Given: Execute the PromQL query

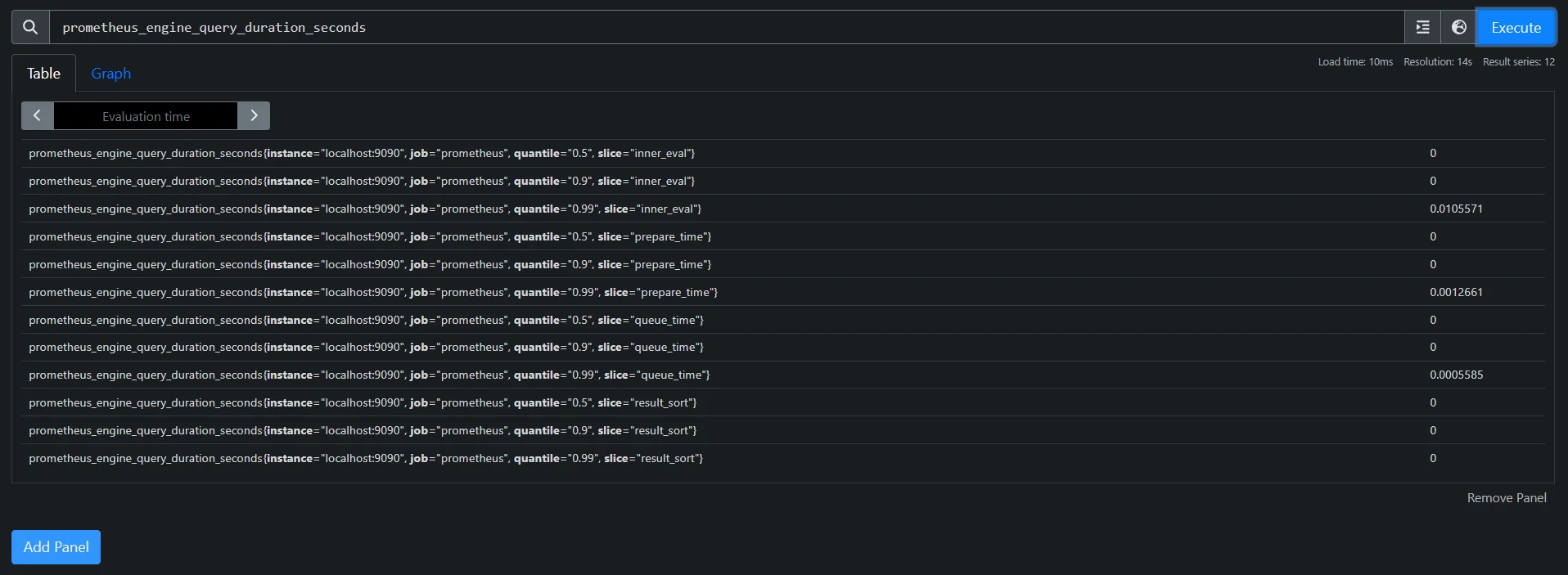Looking at the screenshot, I should (x=1516, y=27).
